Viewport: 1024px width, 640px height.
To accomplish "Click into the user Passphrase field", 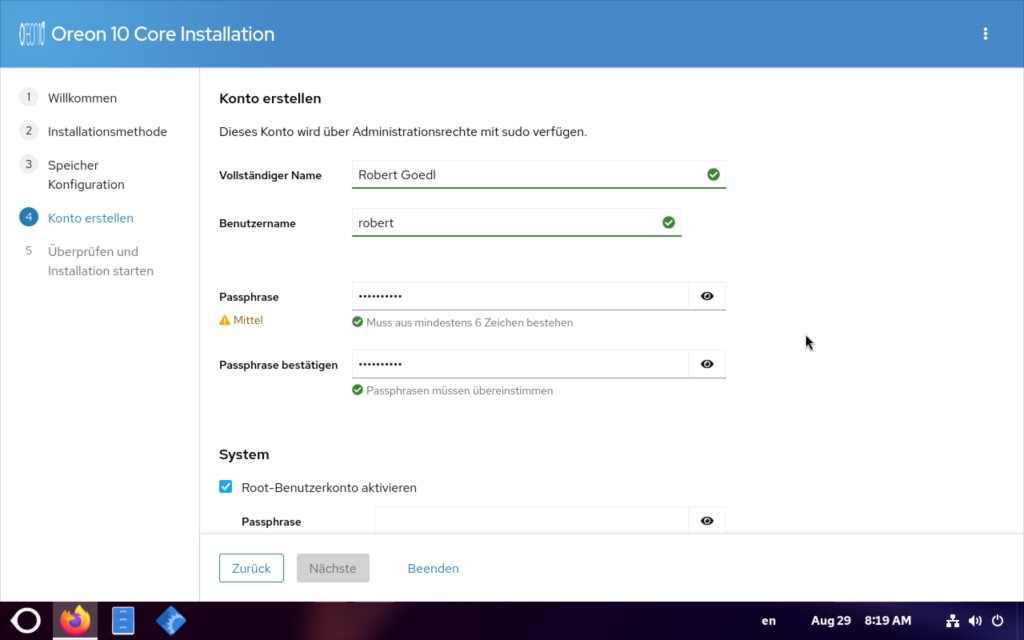I will point(520,296).
